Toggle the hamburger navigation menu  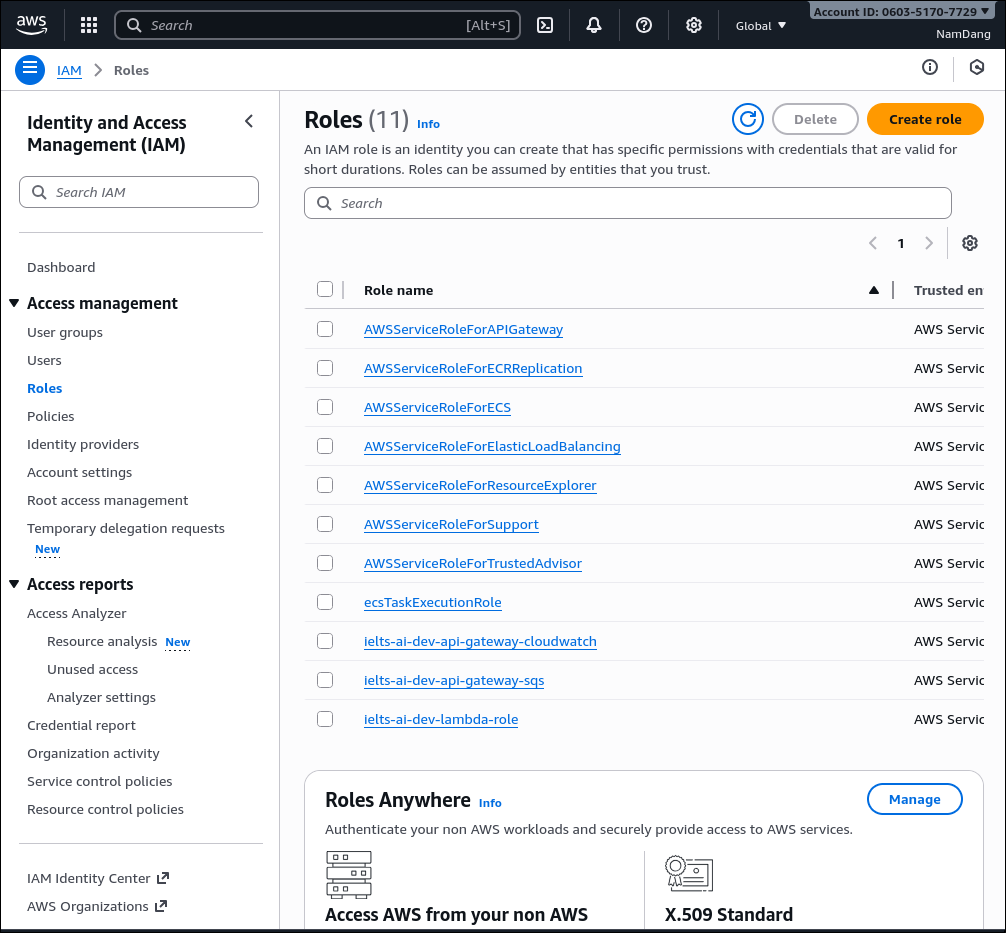[x=30, y=69]
